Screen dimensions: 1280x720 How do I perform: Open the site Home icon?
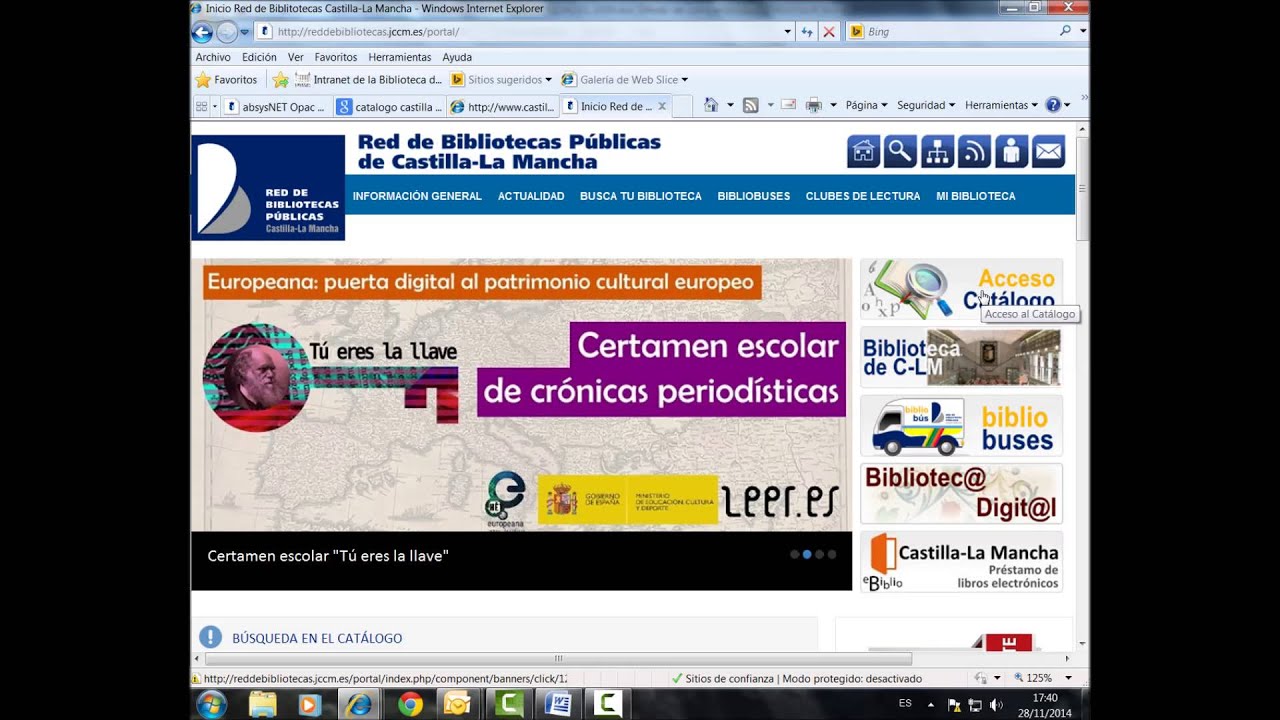pyautogui.click(x=864, y=152)
